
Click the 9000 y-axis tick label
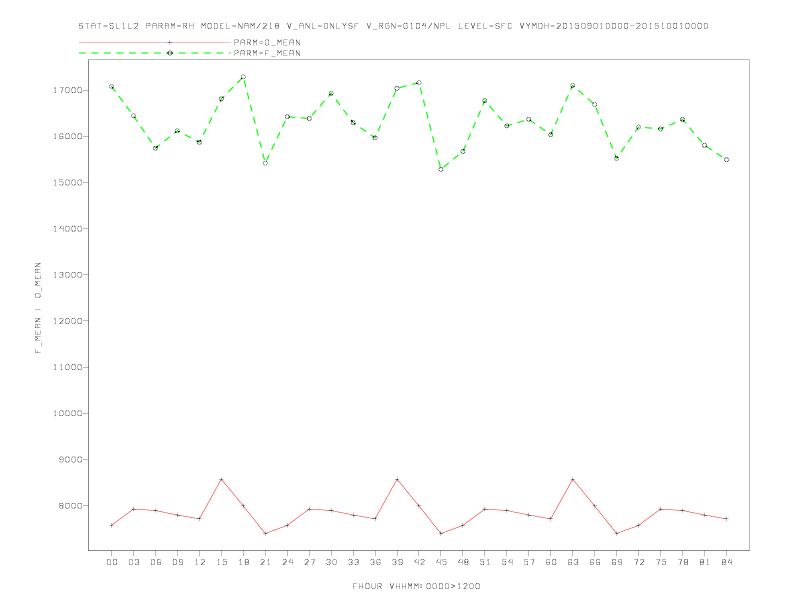pyautogui.click(x=70, y=460)
